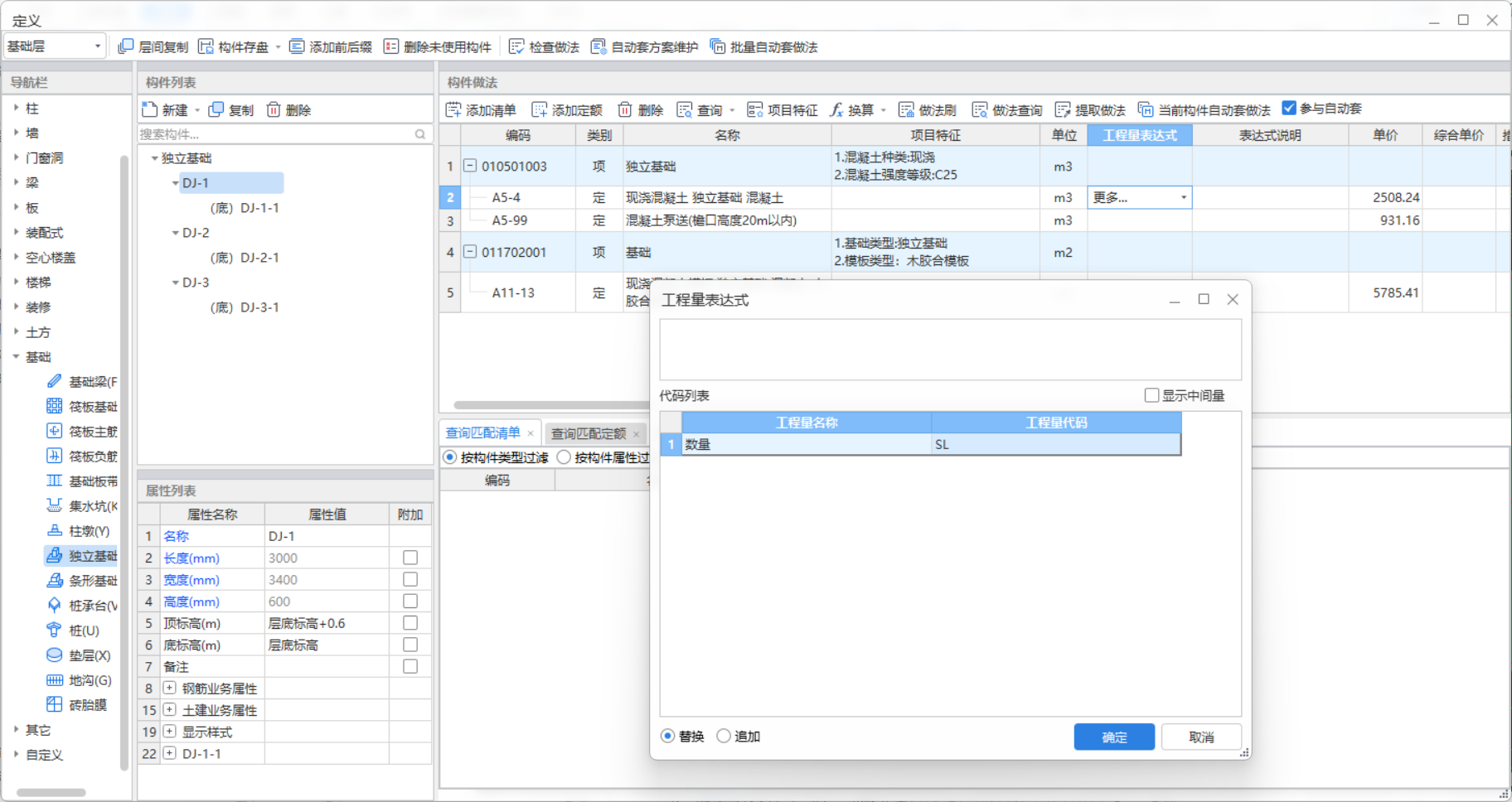Viewport: 1512px width, 802px height.
Task: Click search magnifier in 搜索构件 box
Action: point(420,133)
